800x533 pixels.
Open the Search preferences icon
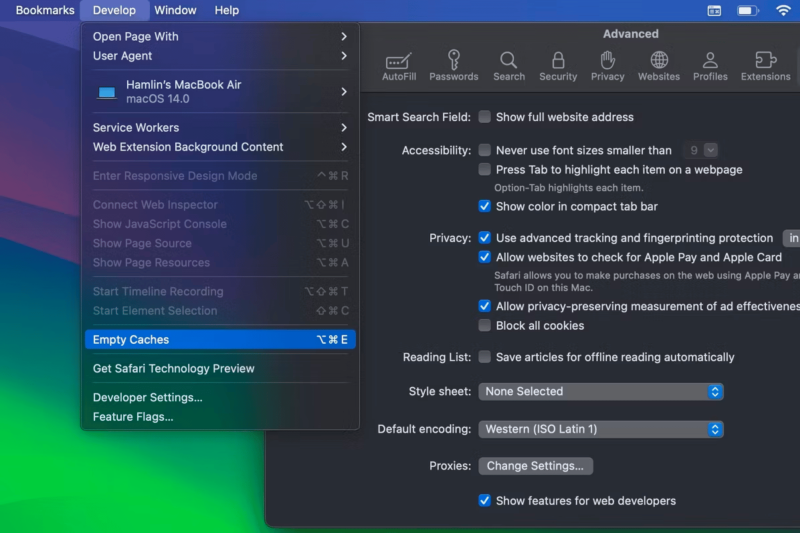508,66
